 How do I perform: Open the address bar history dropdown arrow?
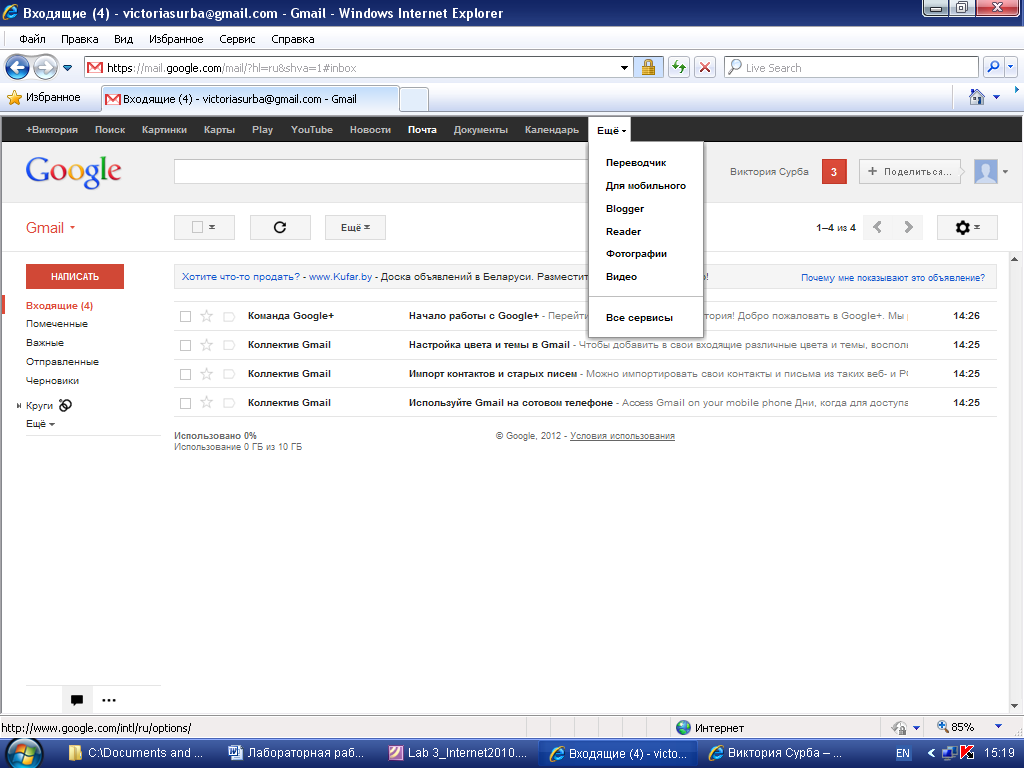pos(624,67)
